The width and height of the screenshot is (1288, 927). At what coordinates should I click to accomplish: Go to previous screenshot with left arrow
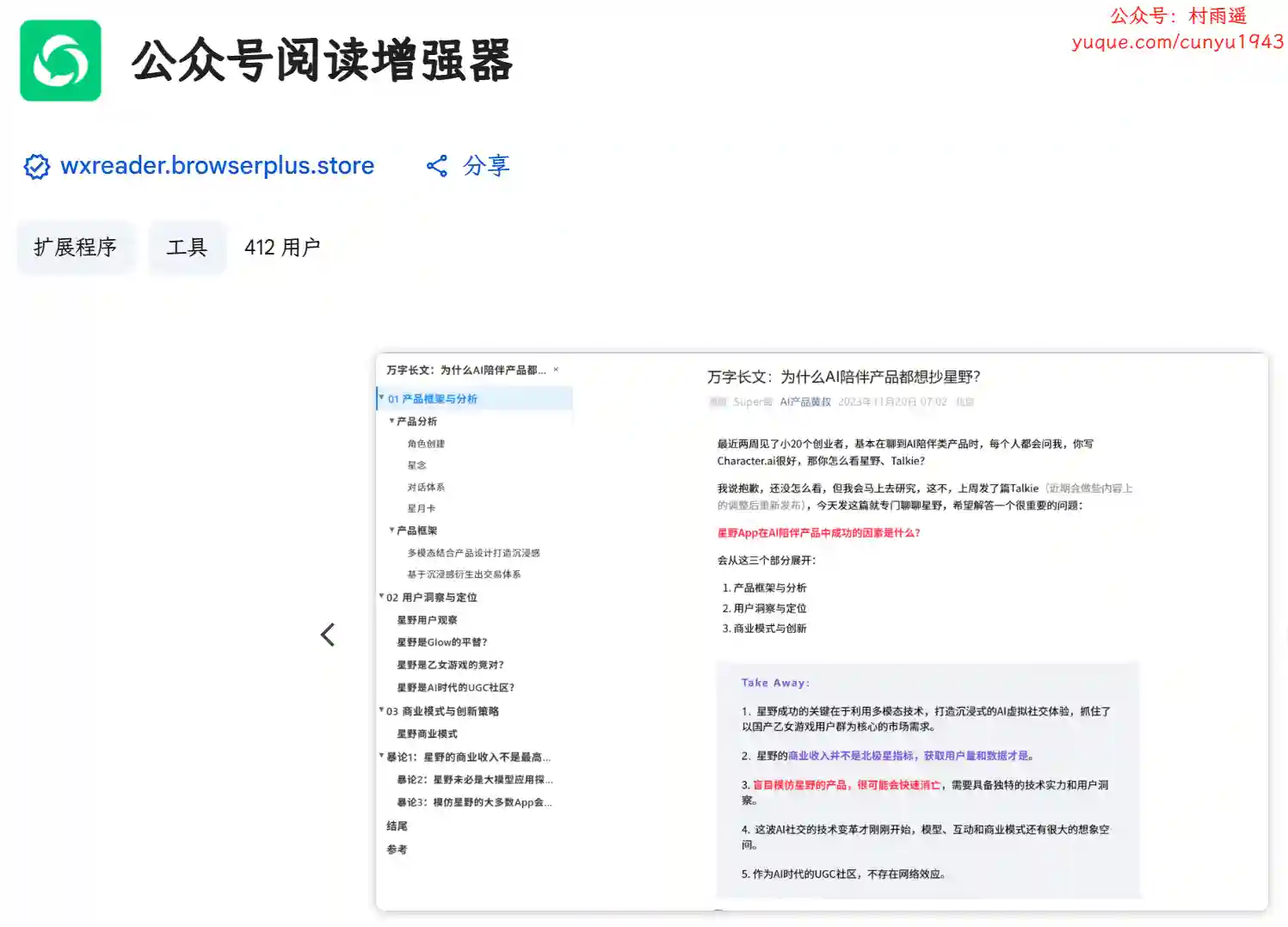[x=328, y=635]
